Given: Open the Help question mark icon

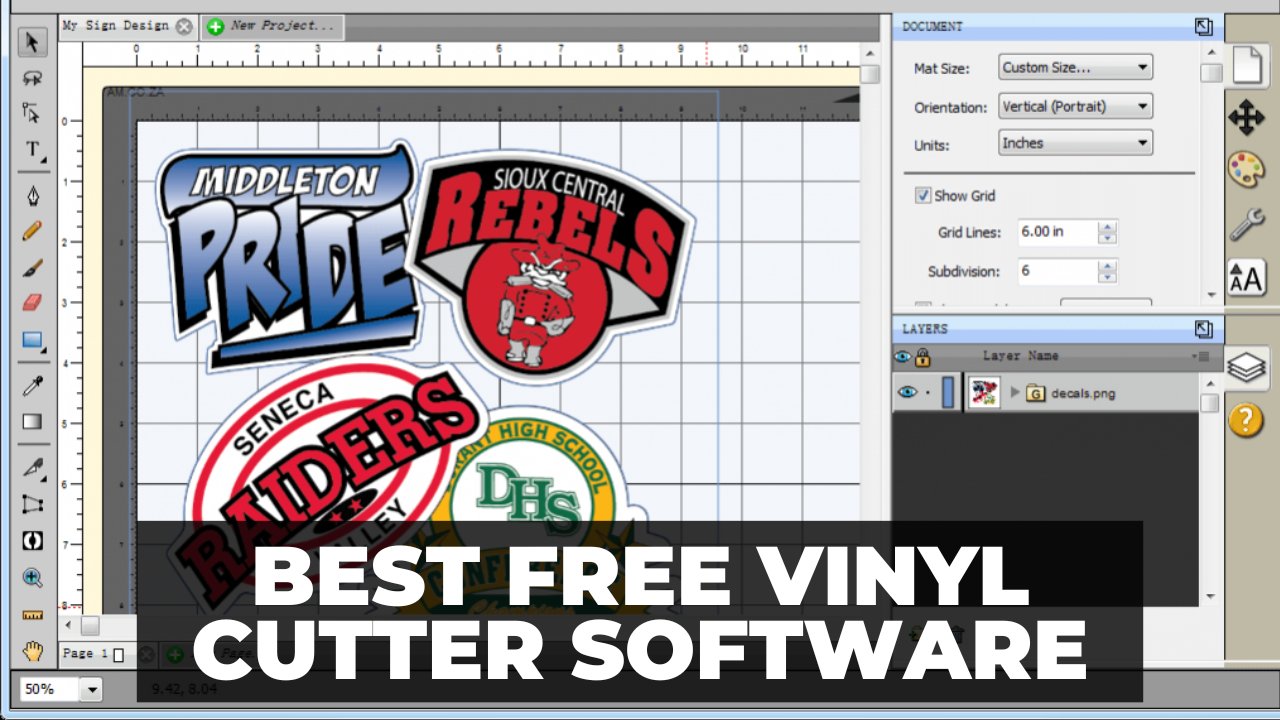Looking at the screenshot, I should click(1247, 419).
